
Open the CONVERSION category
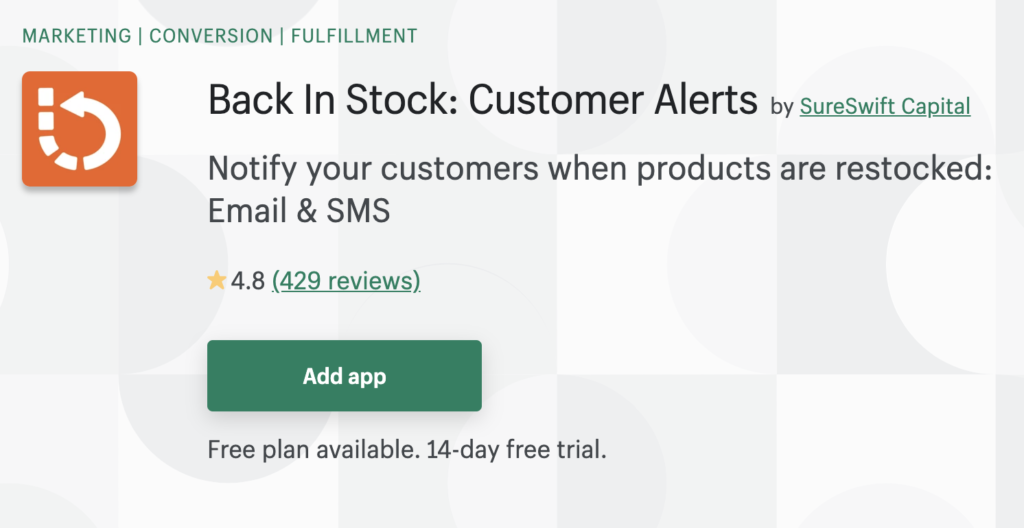click(x=210, y=36)
